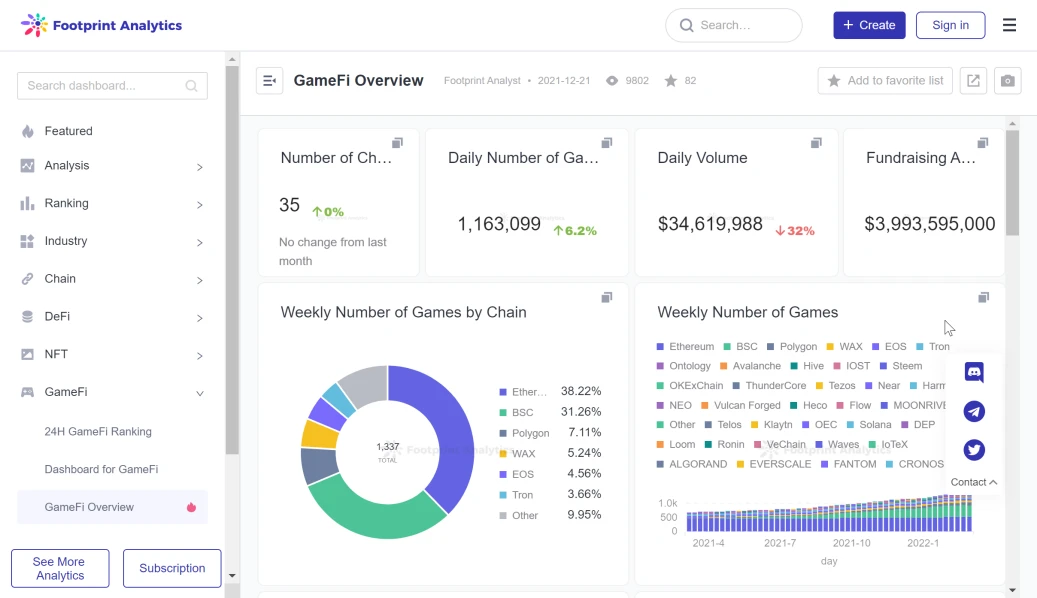The height and width of the screenshot is (598, 1037).
Task: Open Dashboard for GameFi
Action: pyautogui.click(x=101, y=469)
